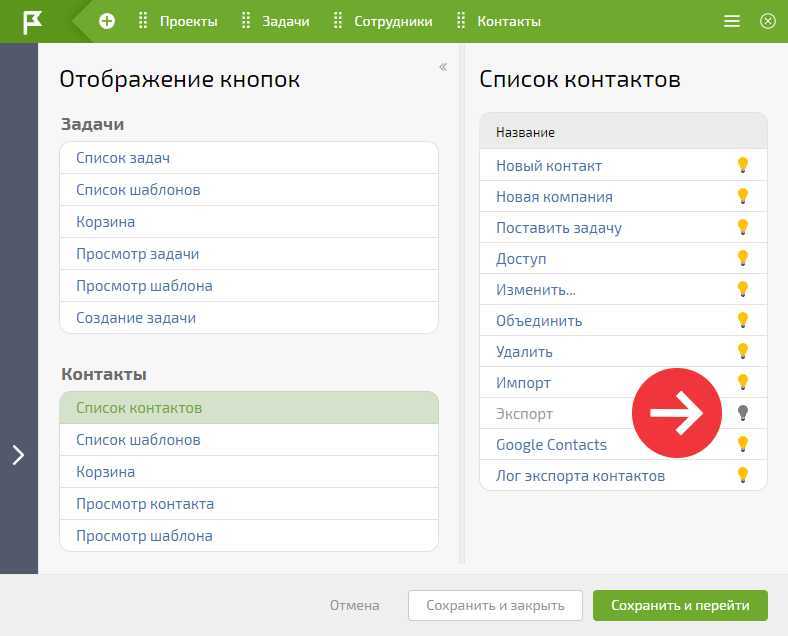Select Просмотр контакта
The height and width of the screenshot is (636, 788).
pos(249,503)
